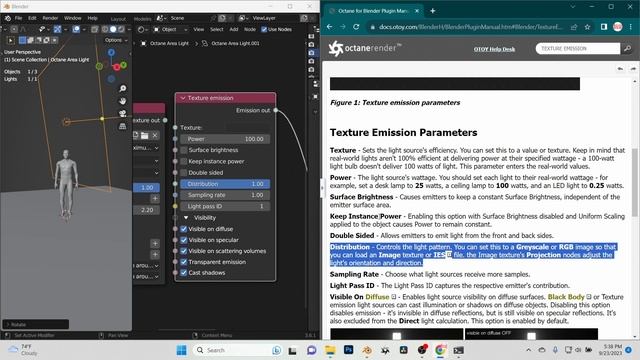Bookmark the page with the star icon
The width and height of the screenshot is (640, 360).
click(587, 27)
